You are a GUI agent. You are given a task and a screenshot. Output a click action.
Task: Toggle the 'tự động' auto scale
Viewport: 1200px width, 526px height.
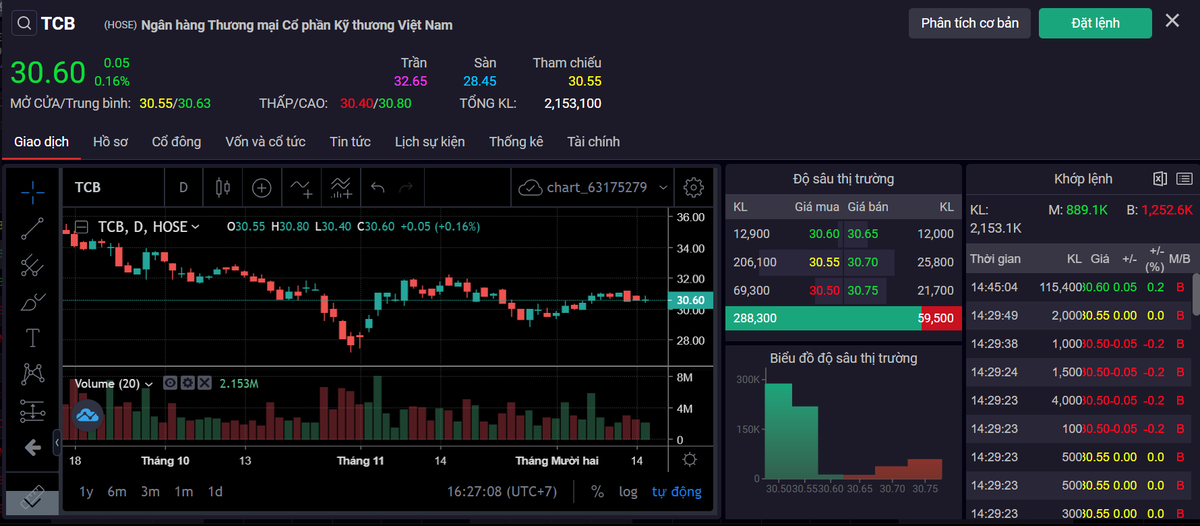(x=677, y=491)
